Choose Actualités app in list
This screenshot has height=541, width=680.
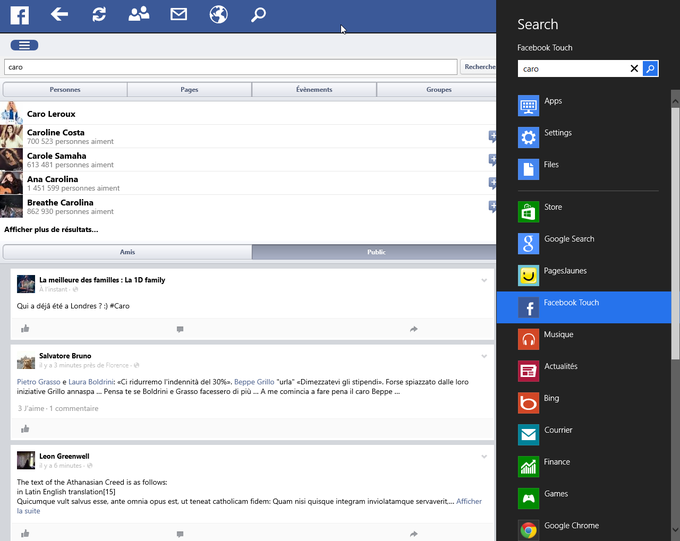(584, 371)
